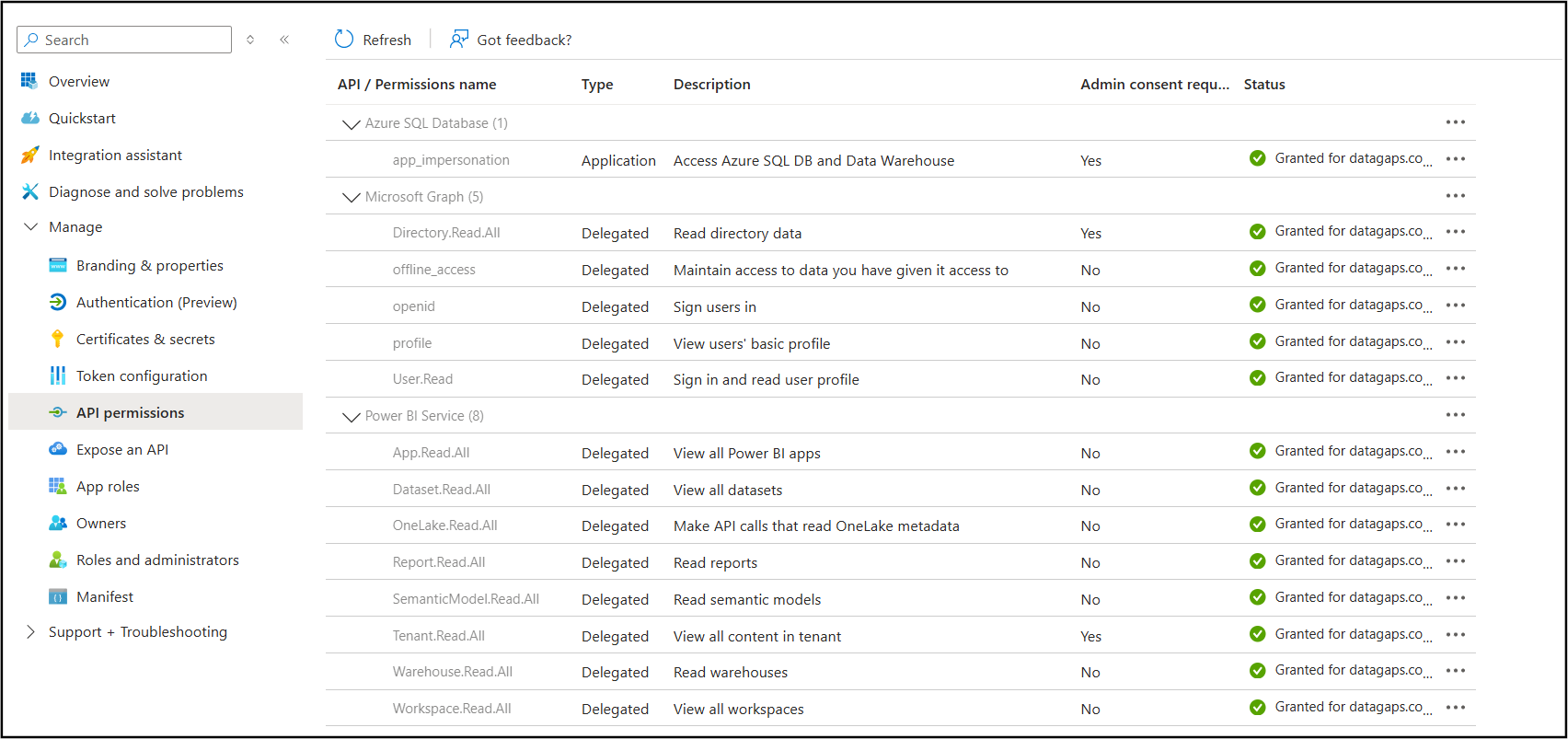Collapse the sidebar with double chevron
The image size is (1568, 739).
(x=284, y=40)
